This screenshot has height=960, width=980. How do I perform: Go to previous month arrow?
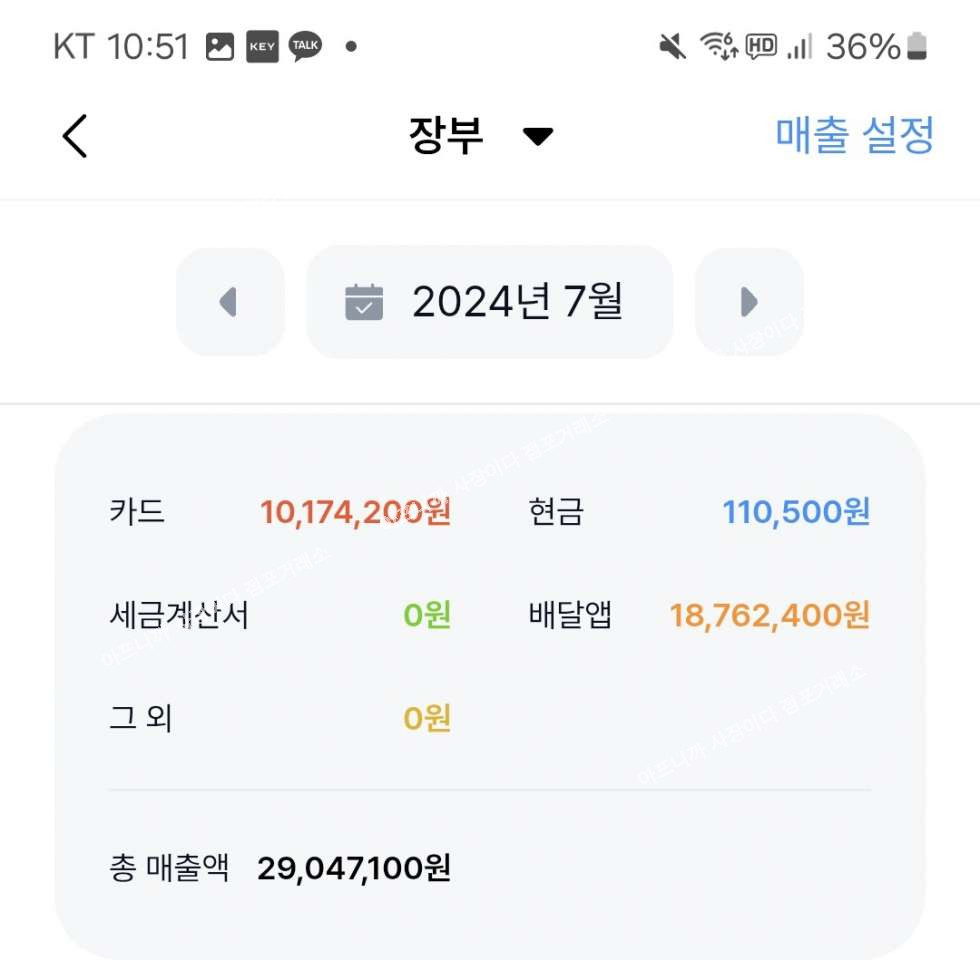230,302
